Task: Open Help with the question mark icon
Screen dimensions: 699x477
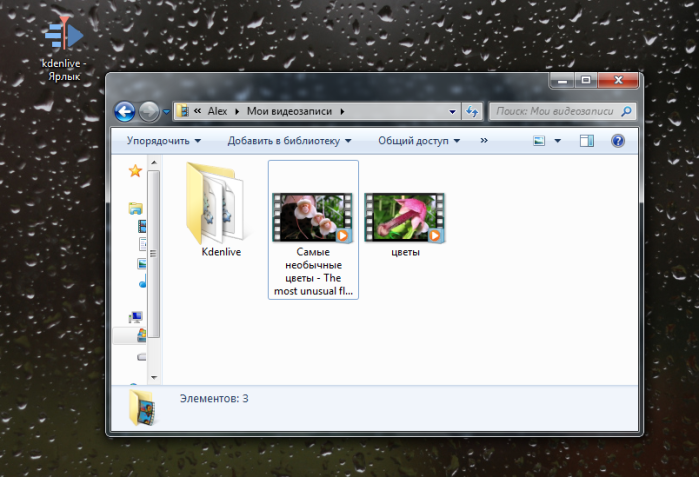Action: pos(618,141)
